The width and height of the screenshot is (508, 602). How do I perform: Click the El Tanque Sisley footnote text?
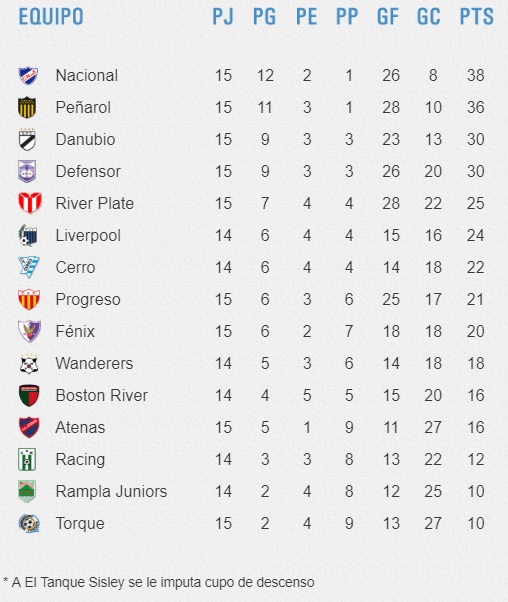tap(159, 582)
